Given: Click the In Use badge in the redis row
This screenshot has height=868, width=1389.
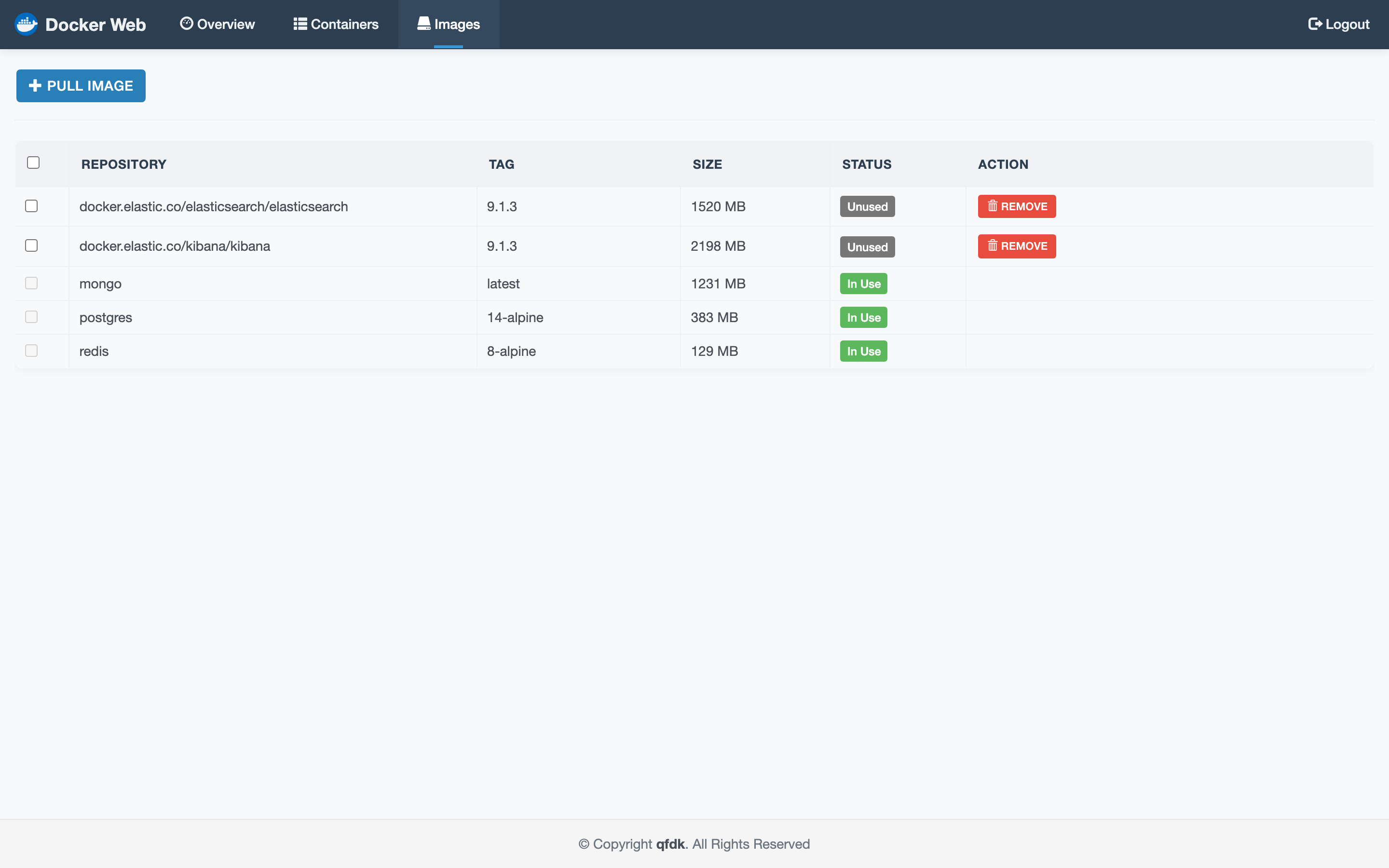Looking at the screenshot, I should [x=864, y=352].
